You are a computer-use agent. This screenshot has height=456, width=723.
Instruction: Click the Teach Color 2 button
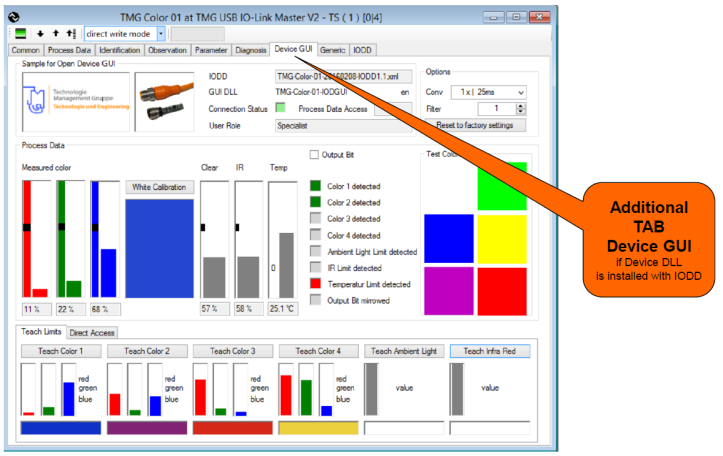147,351
